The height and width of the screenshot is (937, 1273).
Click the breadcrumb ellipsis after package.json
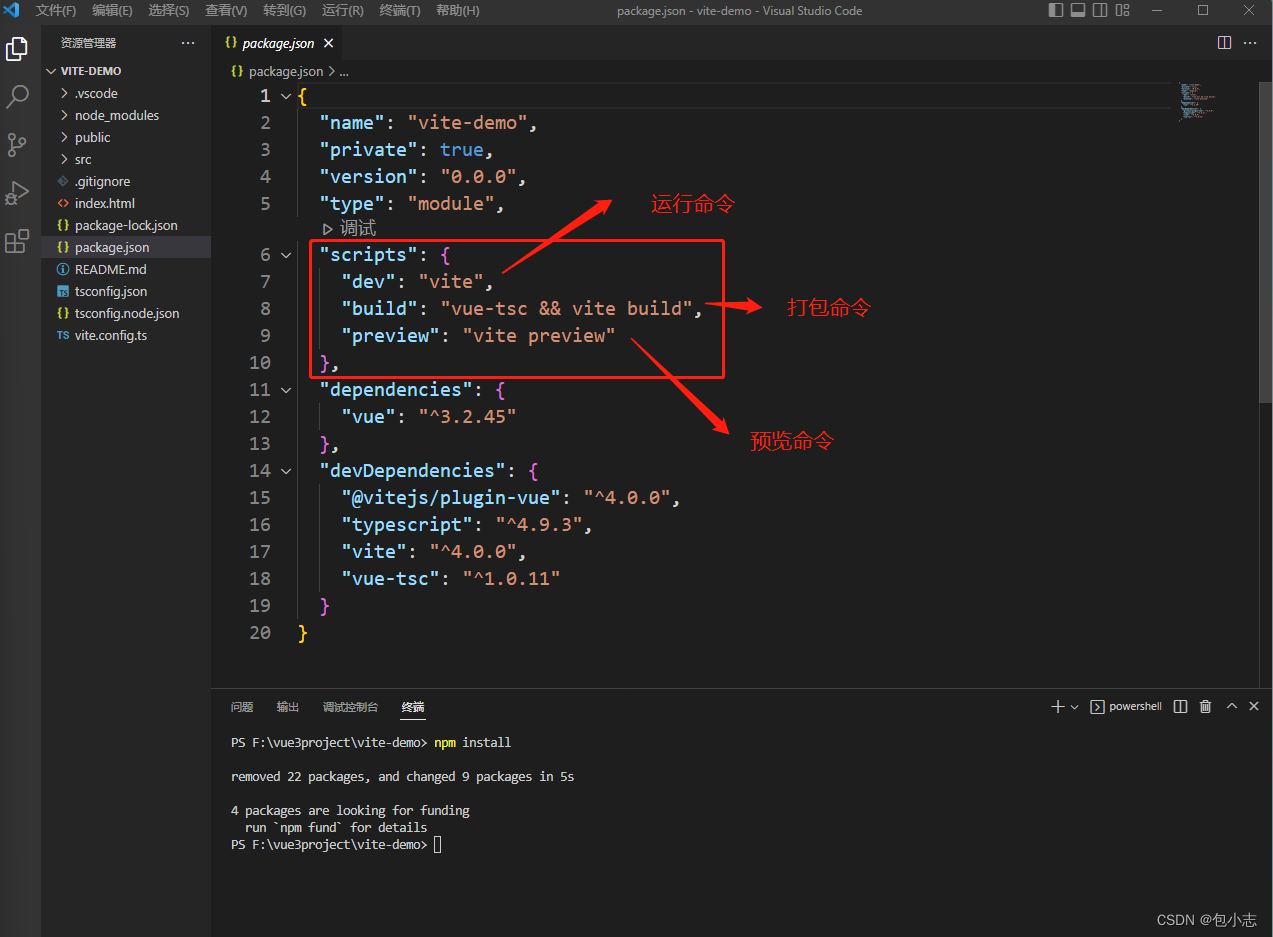(x=344, y=72)
